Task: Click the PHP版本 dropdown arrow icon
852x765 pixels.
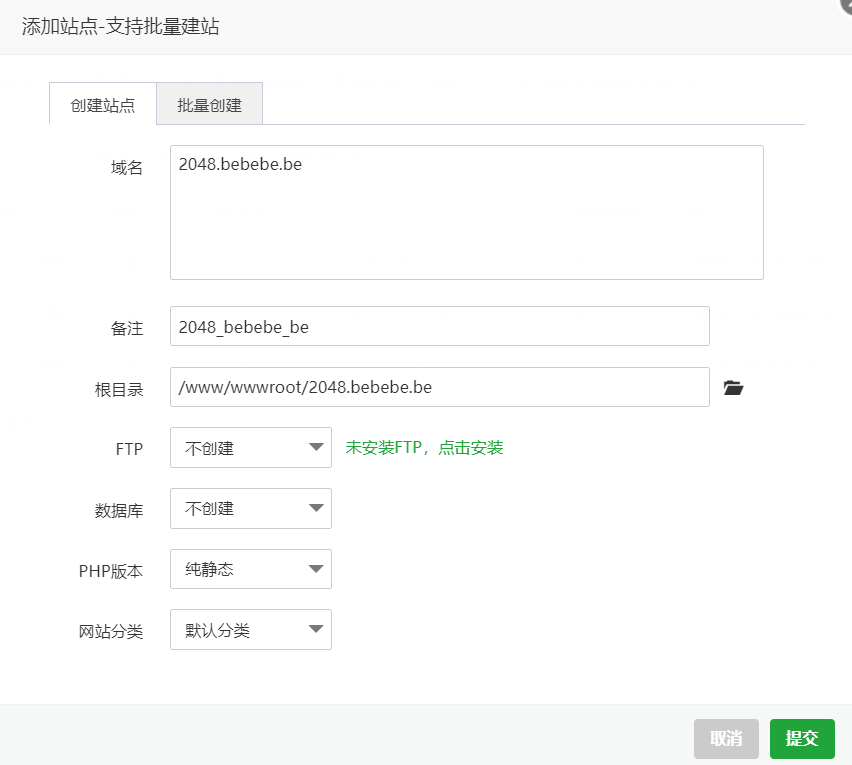Action: point(315,569)
